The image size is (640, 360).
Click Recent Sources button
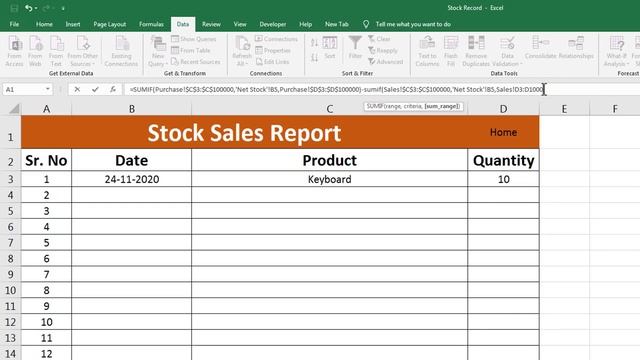[x=196, y=62]
